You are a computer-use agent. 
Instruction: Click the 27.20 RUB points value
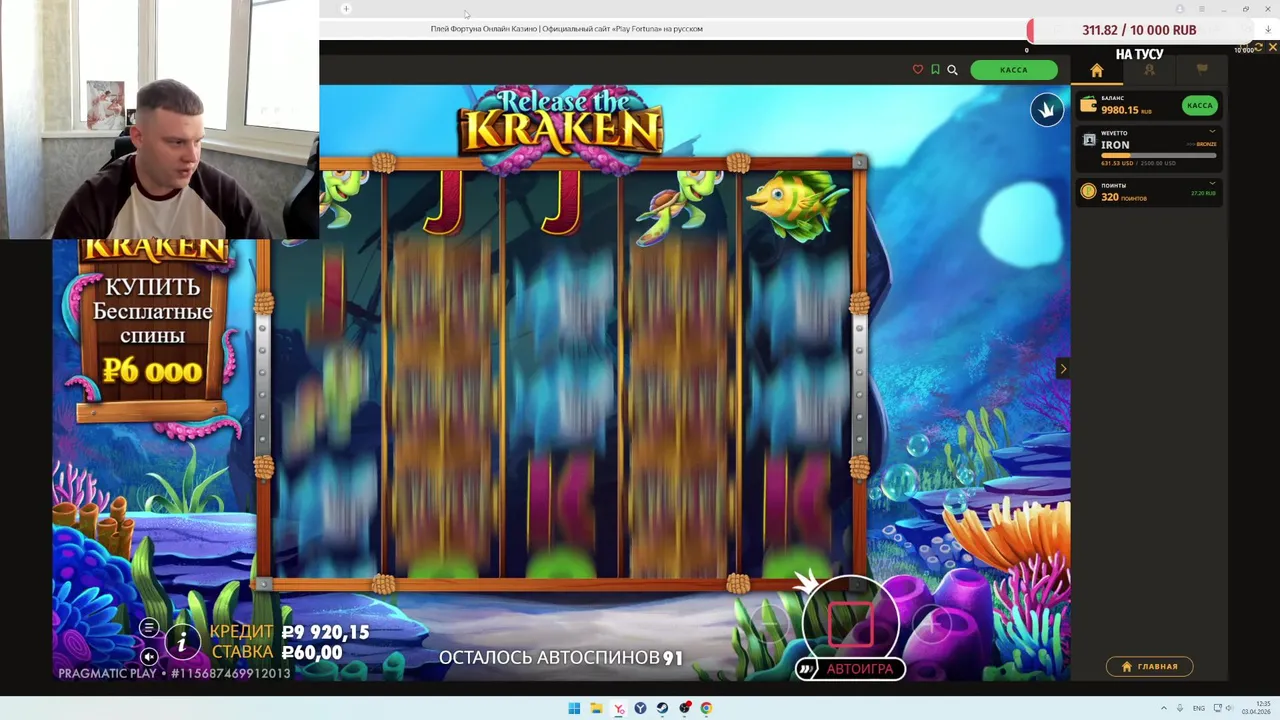click(1203, 193)
